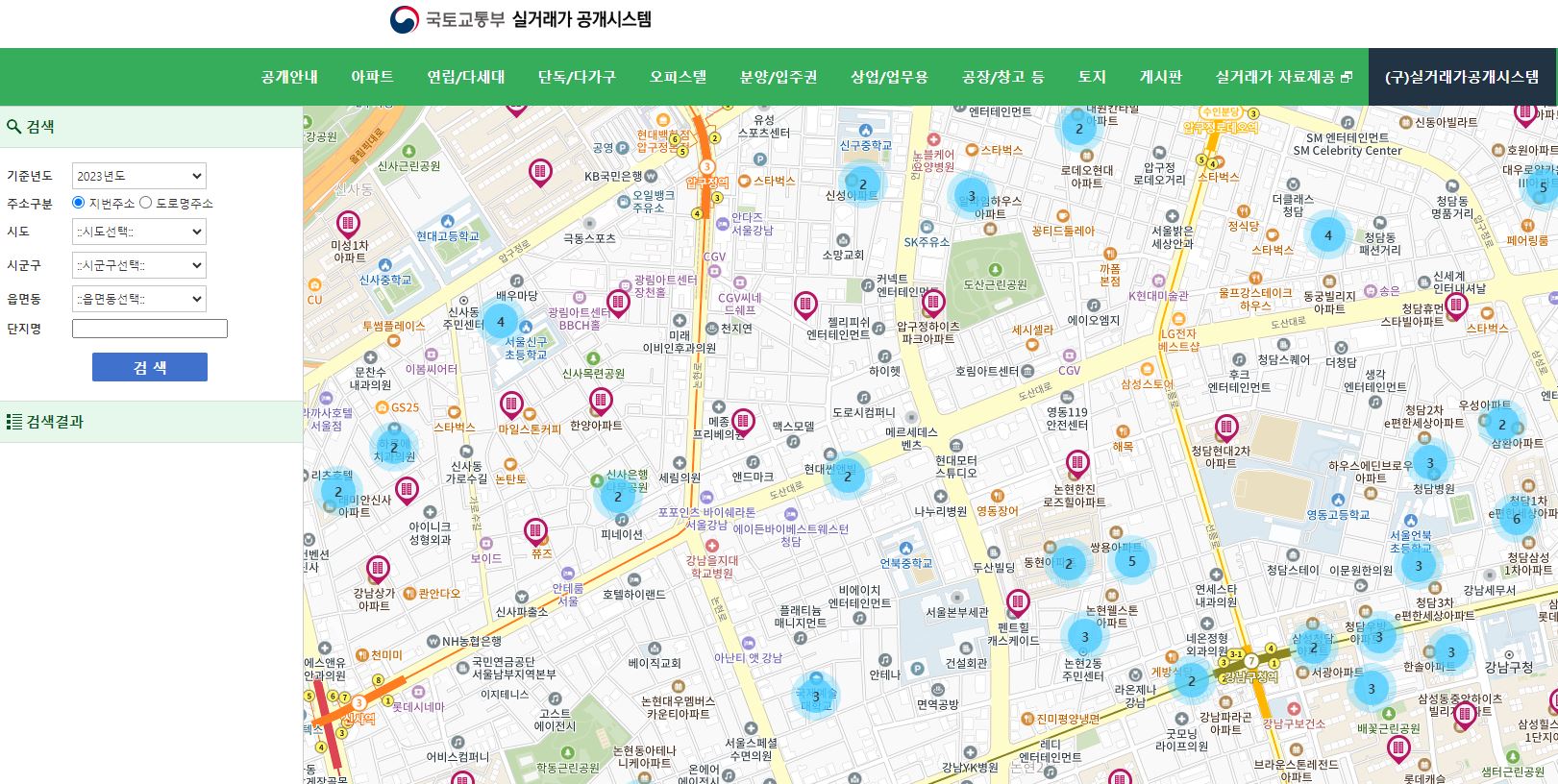The height and width of the screenshot is (784, 1558).
Task: Click the 검색 panel header
Action: pos(151,127)
